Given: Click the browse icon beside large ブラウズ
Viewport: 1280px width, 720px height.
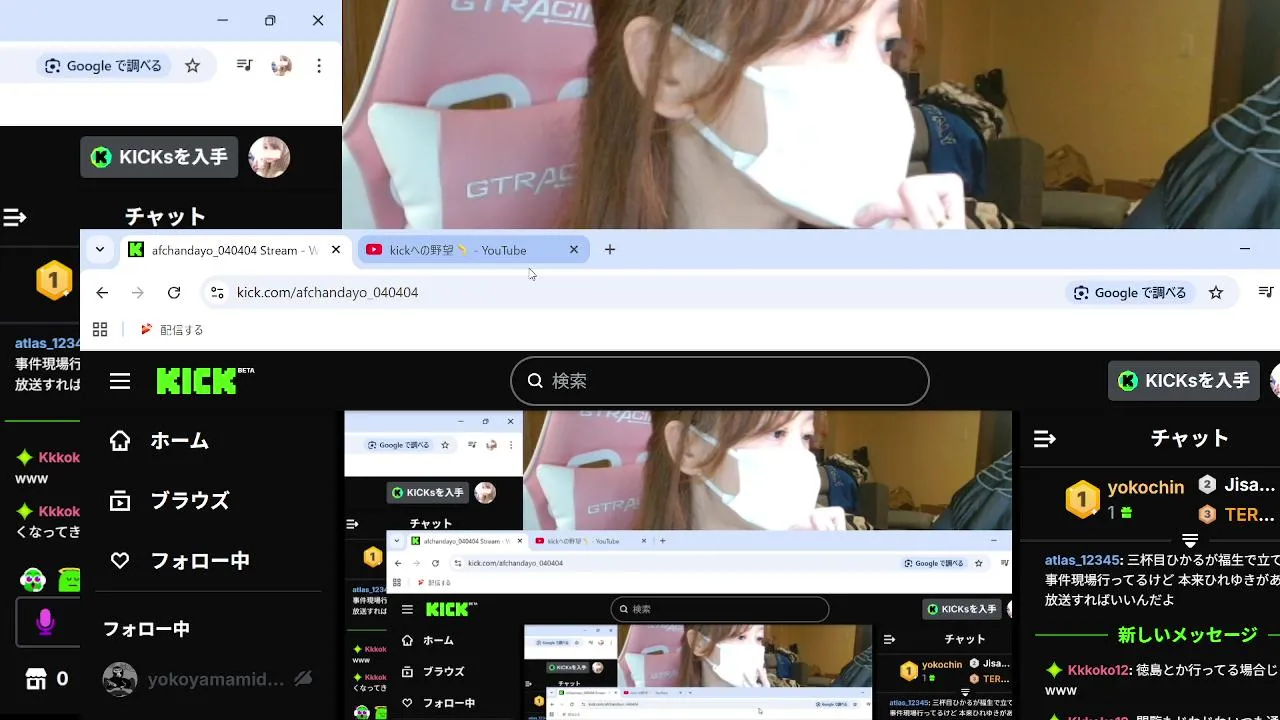Looking at the screenshot, I should pos(120,501).
